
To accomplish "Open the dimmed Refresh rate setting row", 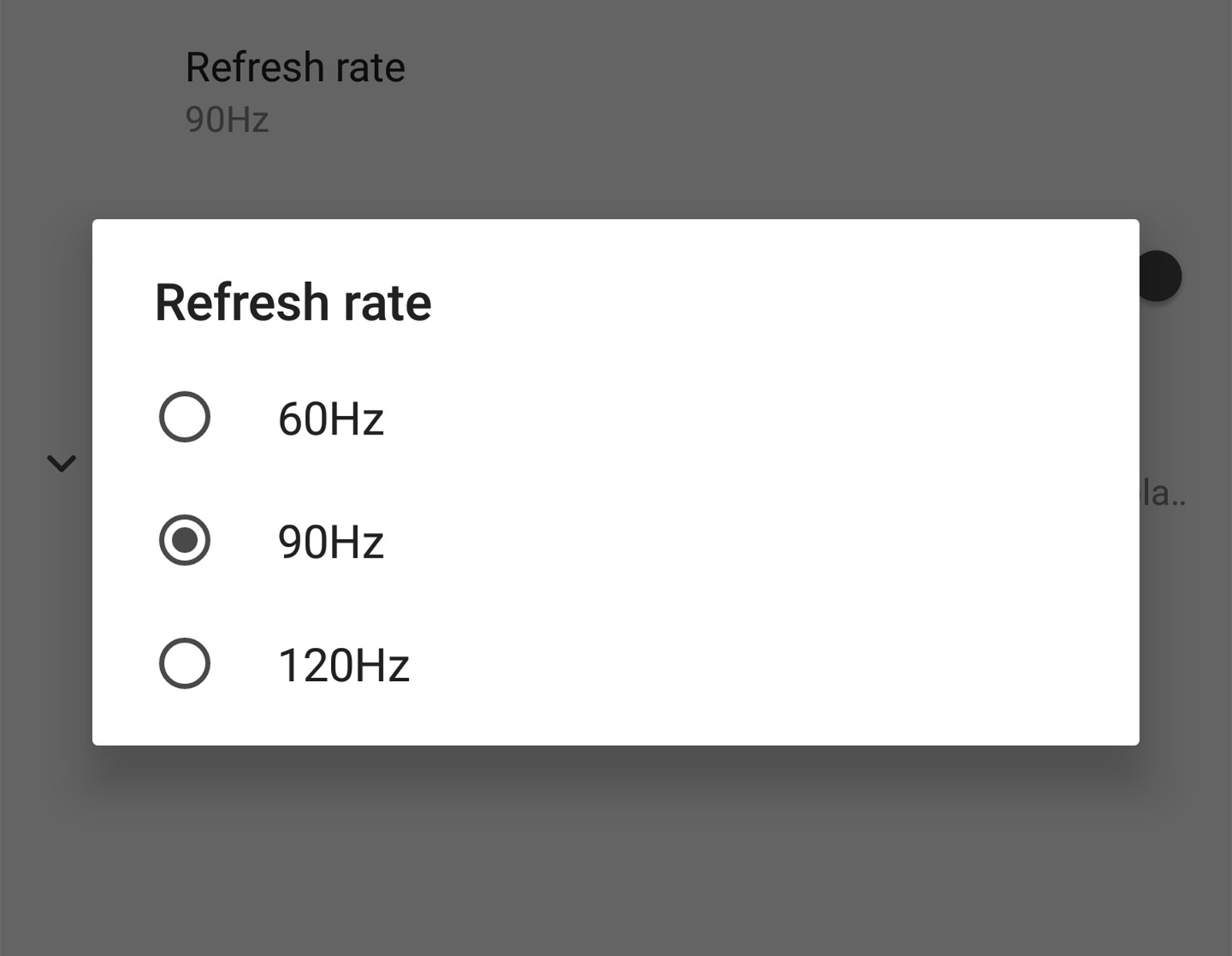I will tap(295, 68).
